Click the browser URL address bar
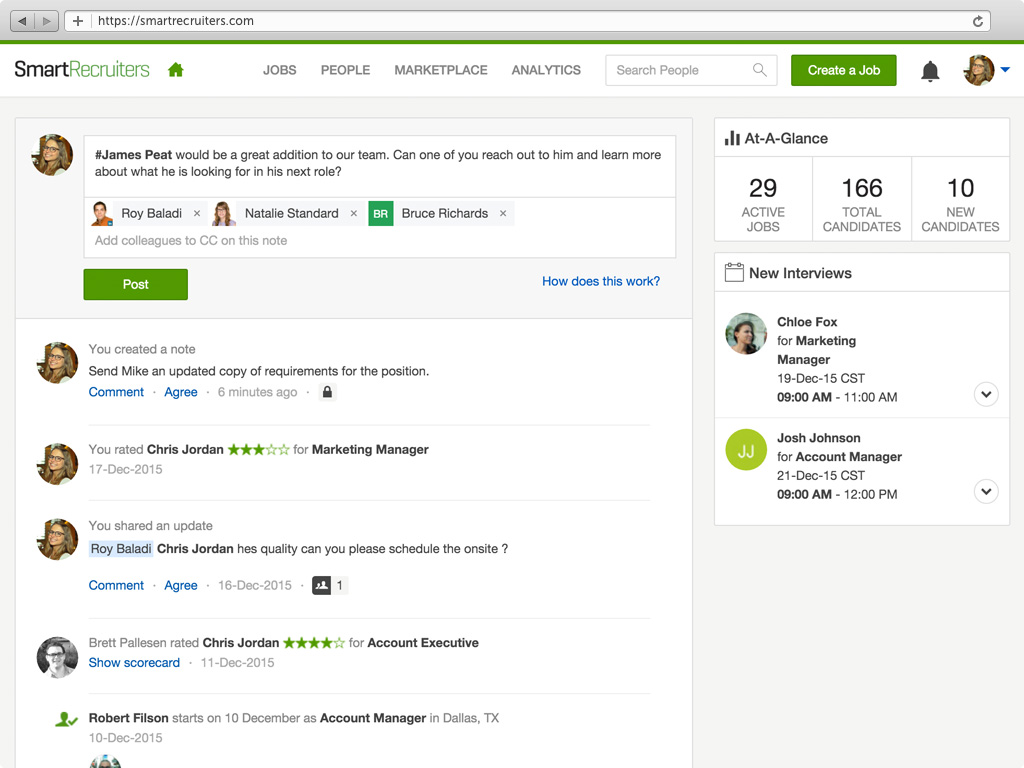1024x768 pixels. coord(528,21)
